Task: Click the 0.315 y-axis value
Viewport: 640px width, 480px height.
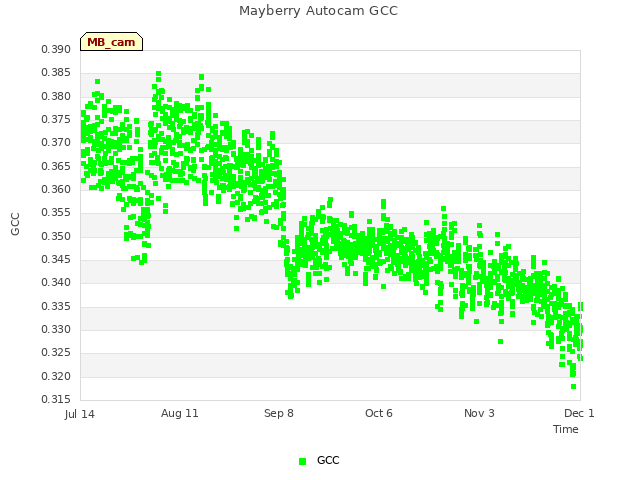Action: pos(56,399)
